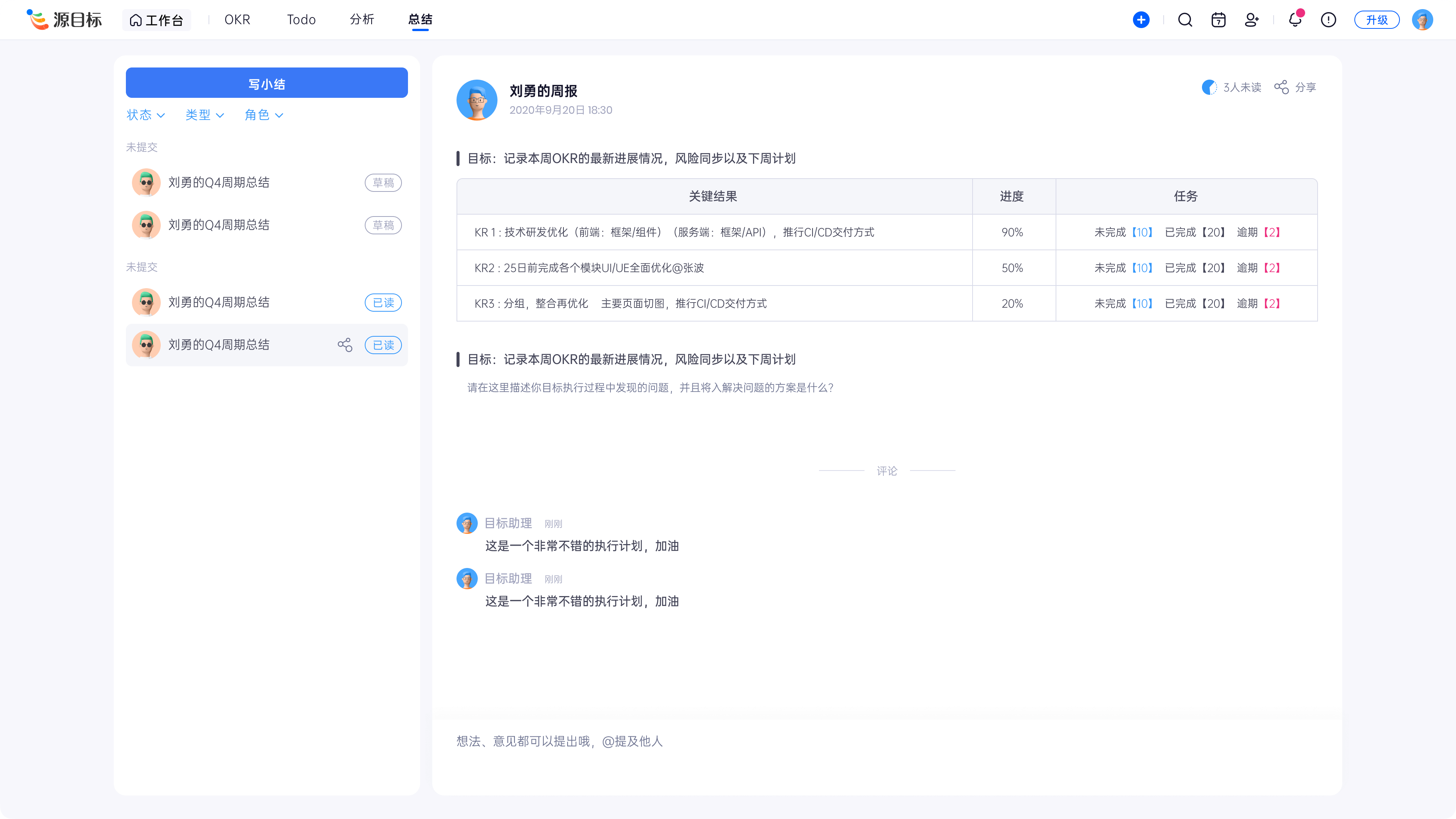Click the share icon in the selected list row
This screenshot has width=1456, height=819.
pyautogui.click(x=345, y=345)
